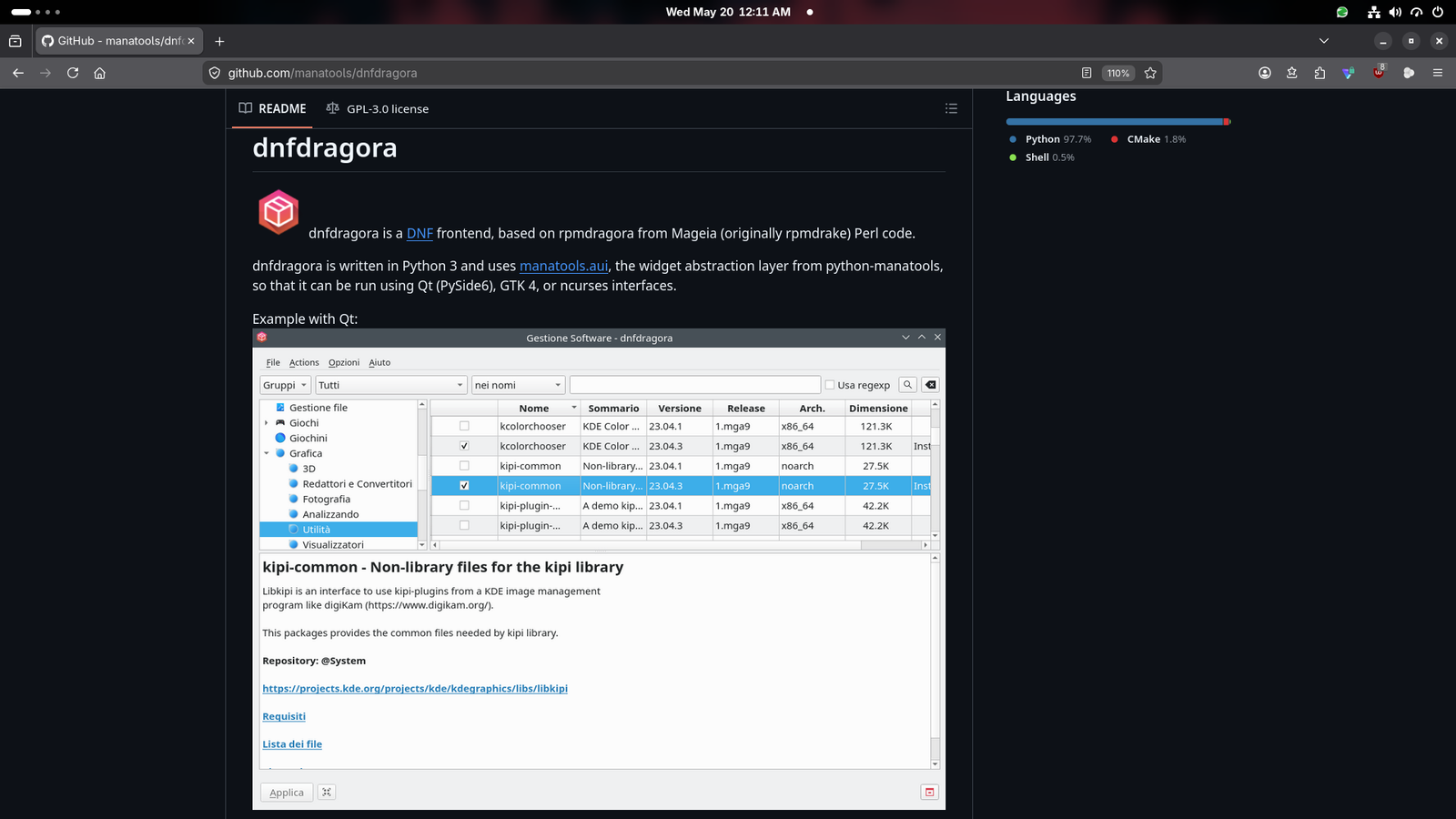Viewport: 1456px width, 819px height.
Task: List all tabs with the chevron button
Action: pos(1324,41)
